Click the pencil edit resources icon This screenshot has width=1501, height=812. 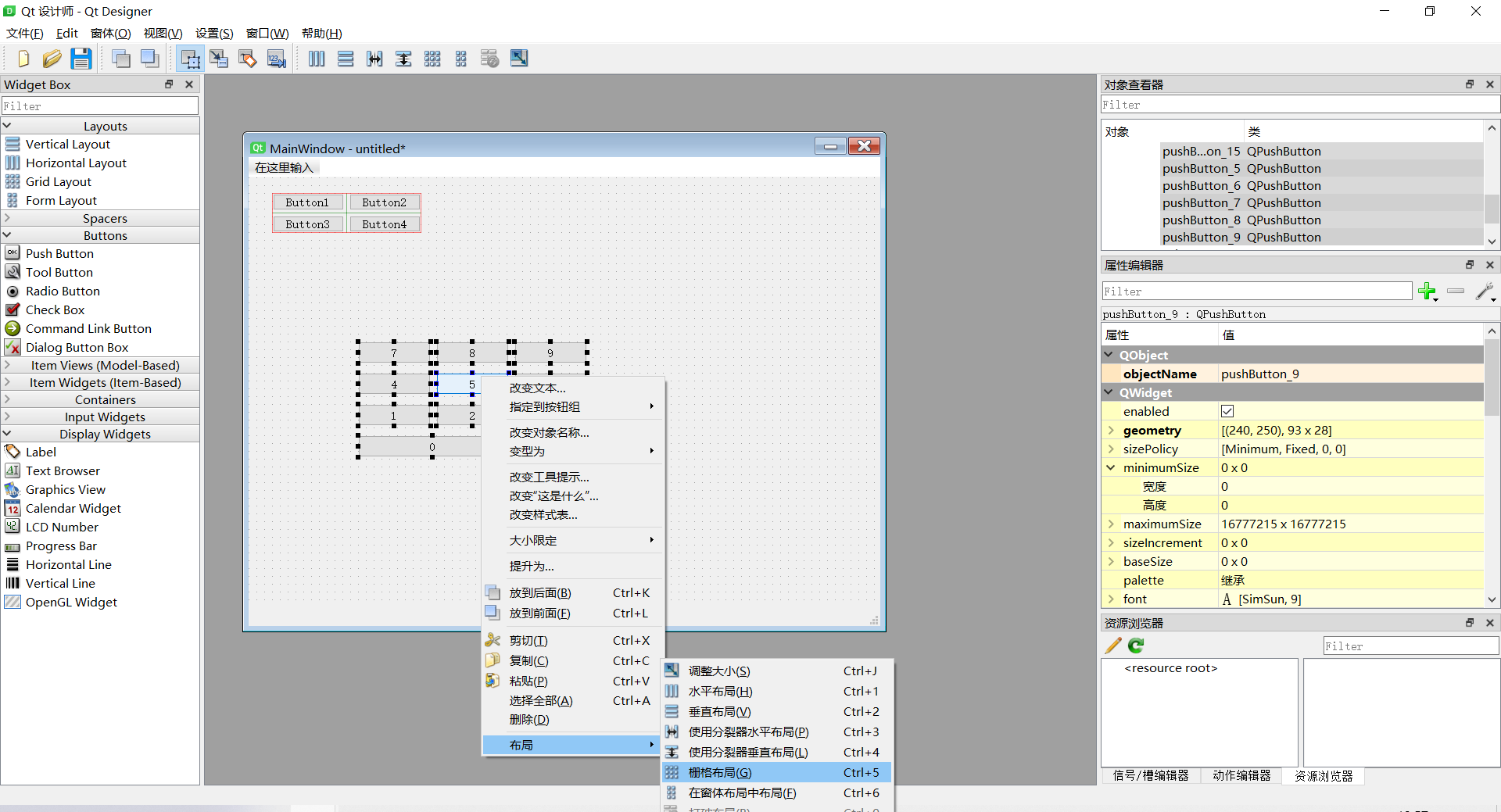click(x=1113, y=646)
